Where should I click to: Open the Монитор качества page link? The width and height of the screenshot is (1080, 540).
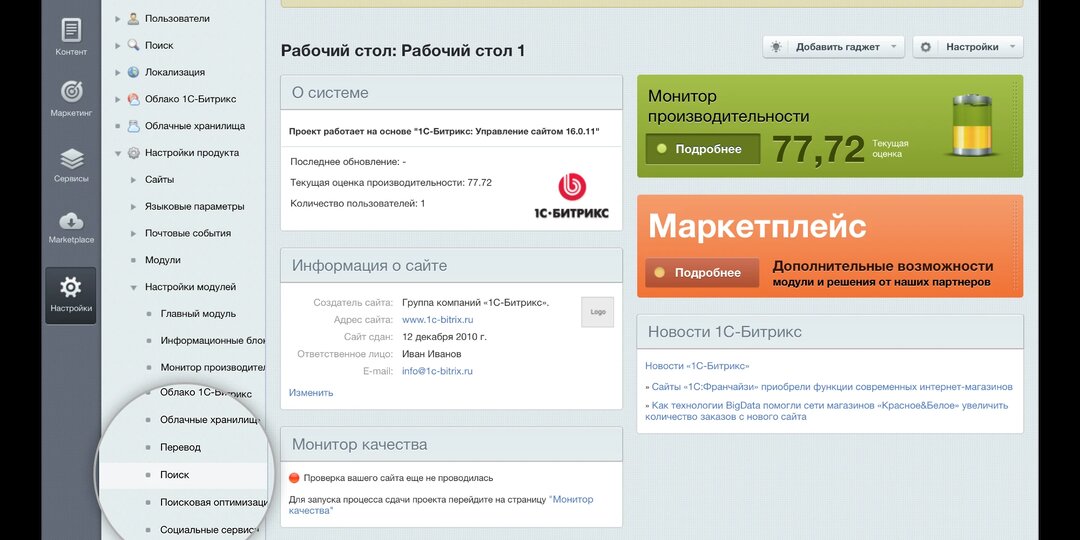[x=441, y=505]
